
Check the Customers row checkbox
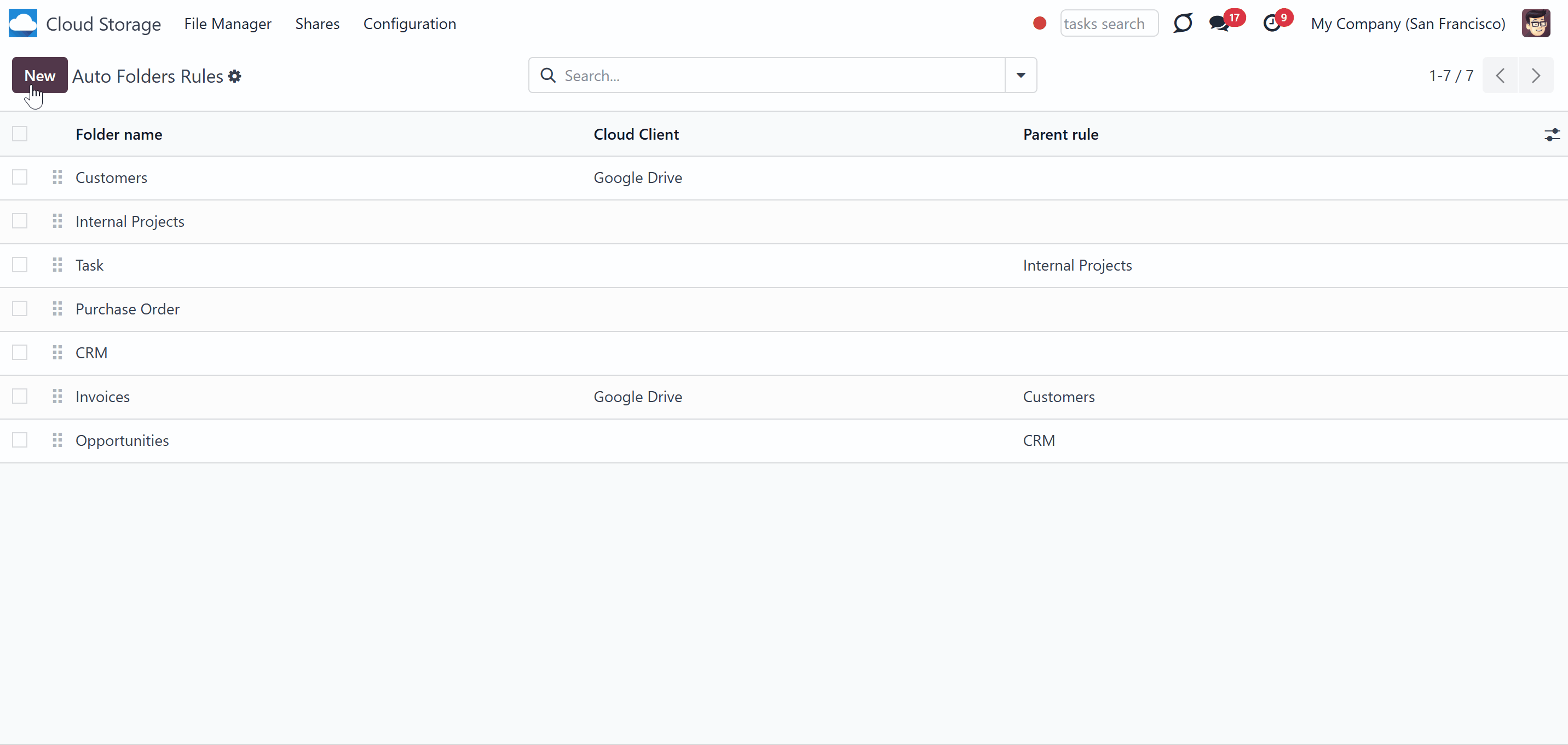click(20, 177)
